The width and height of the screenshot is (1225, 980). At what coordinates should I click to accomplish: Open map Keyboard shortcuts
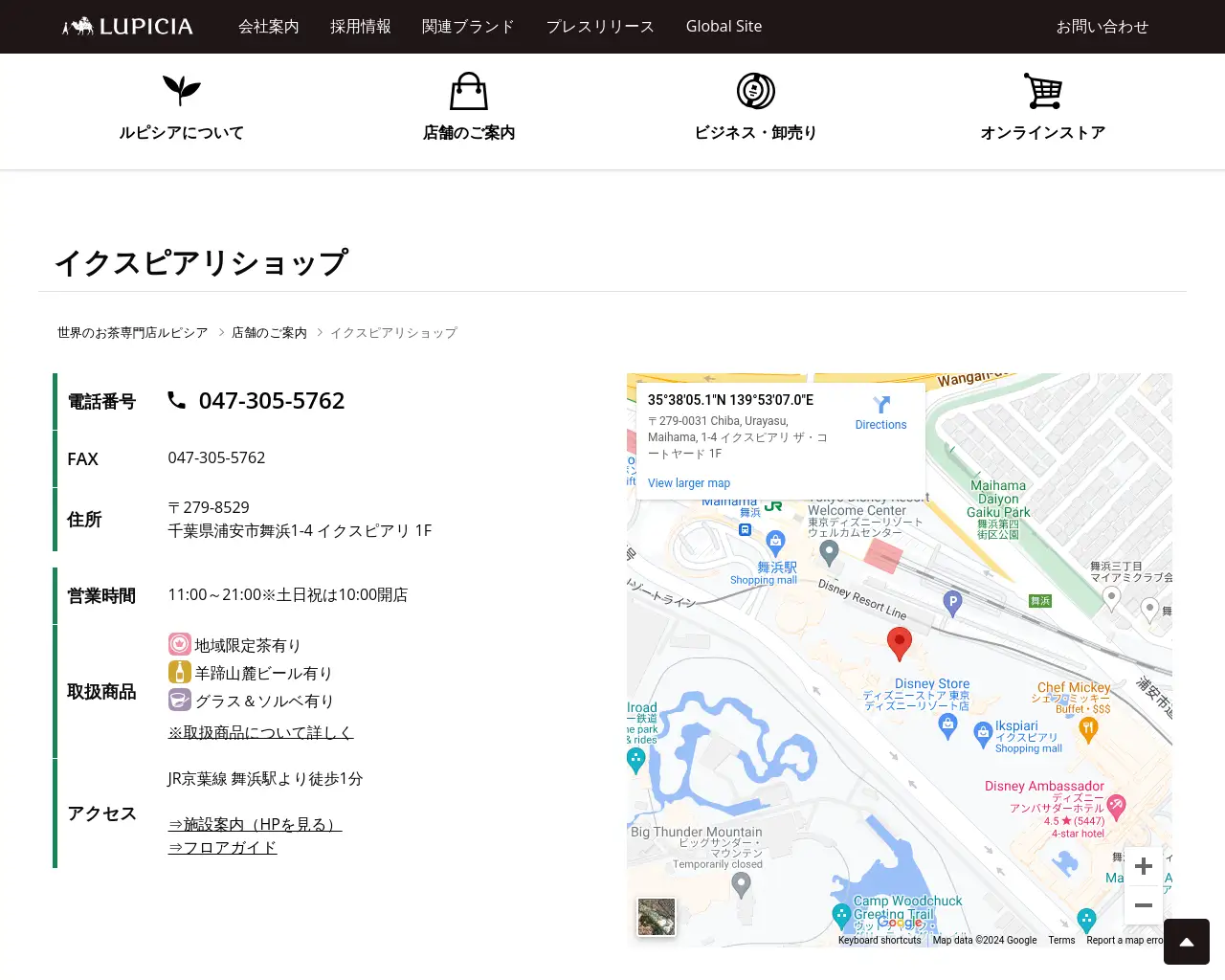click(880, 941)
